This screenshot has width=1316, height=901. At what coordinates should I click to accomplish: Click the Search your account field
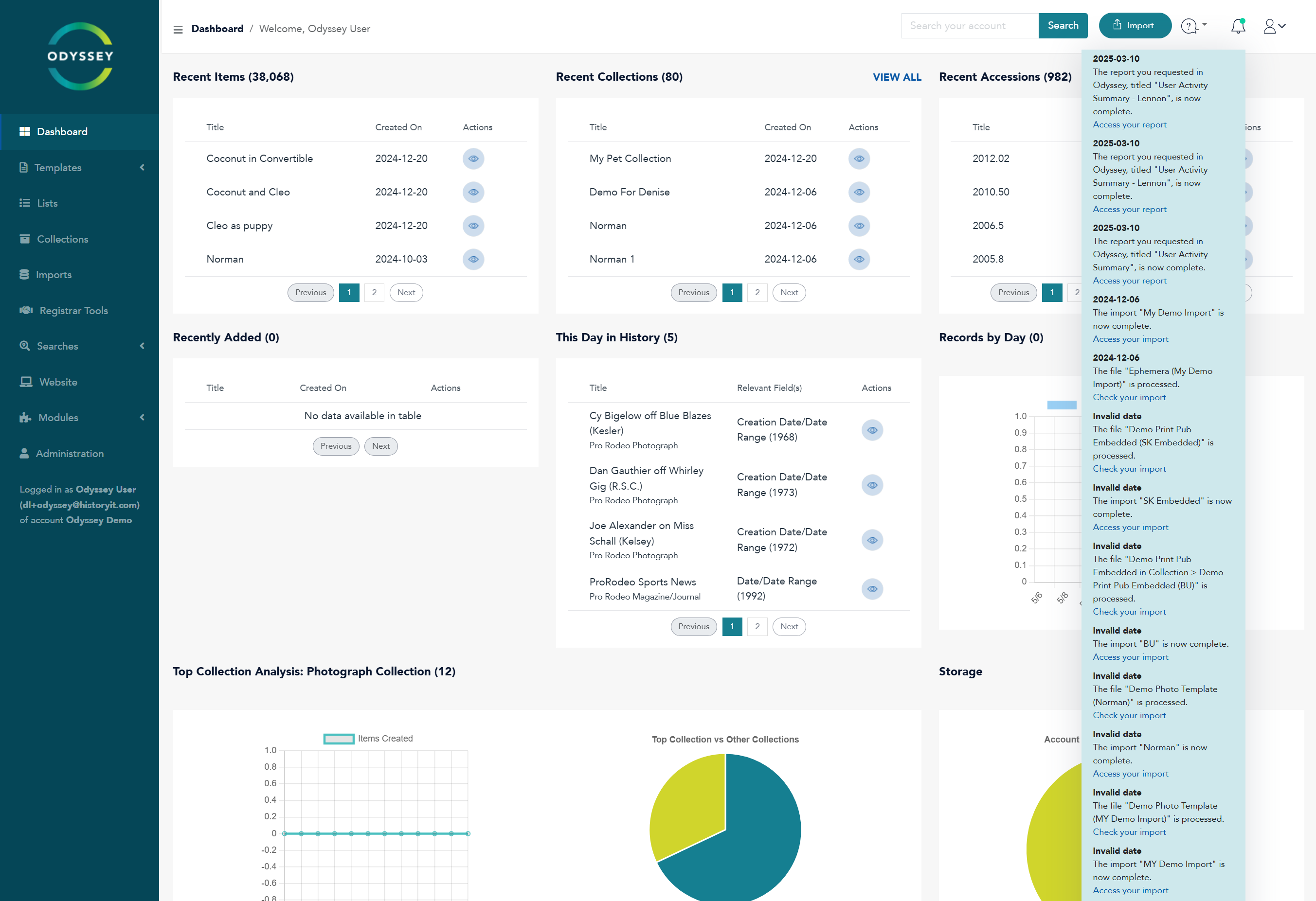[x=969, y=25]
